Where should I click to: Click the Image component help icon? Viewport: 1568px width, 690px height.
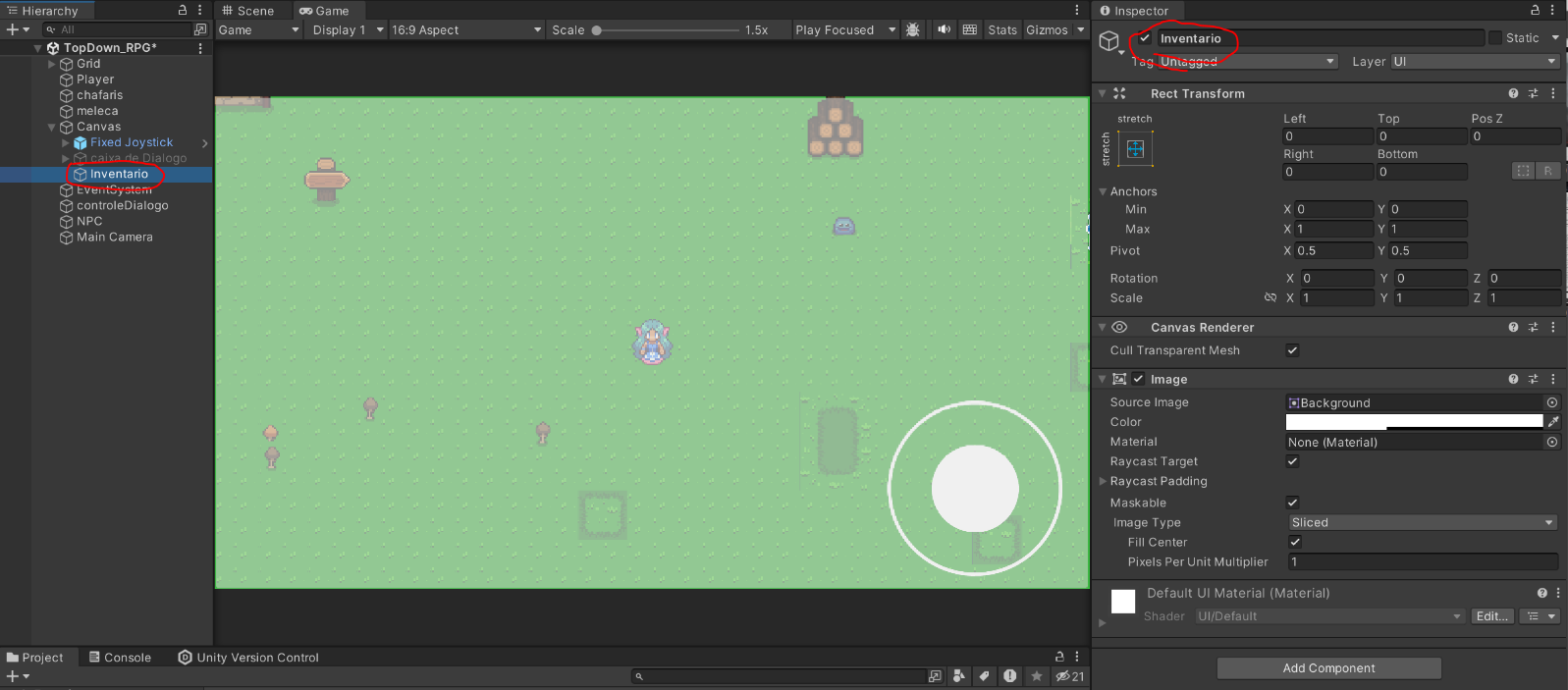[1513, 379]
